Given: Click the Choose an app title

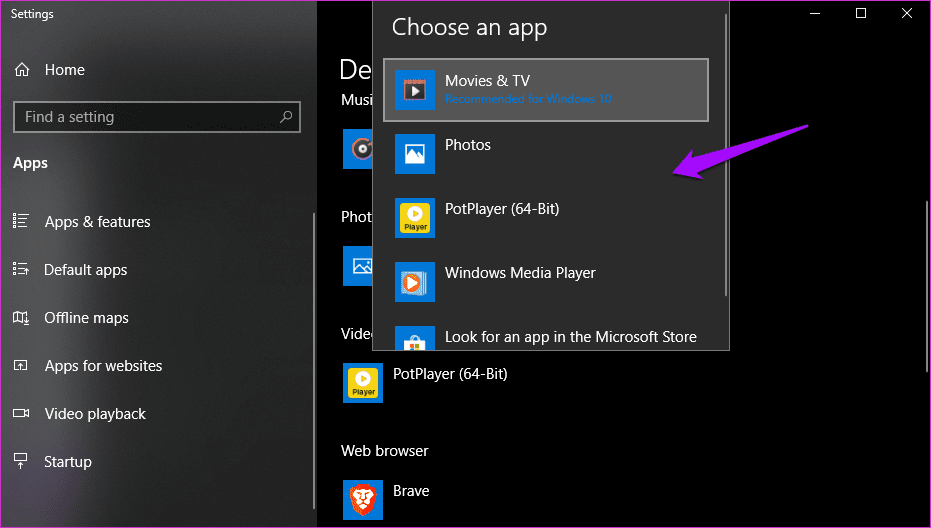Looking at the screenshot, I should (x=469, y=27).
